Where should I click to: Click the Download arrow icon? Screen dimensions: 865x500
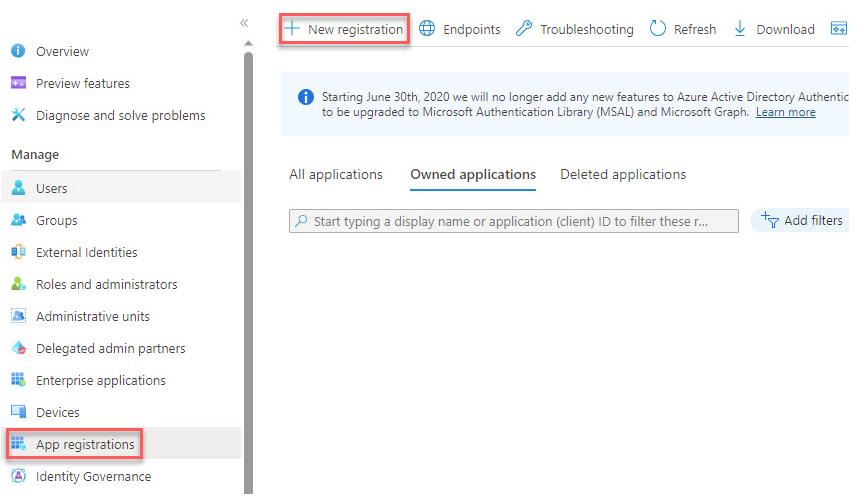coord(740,29)
